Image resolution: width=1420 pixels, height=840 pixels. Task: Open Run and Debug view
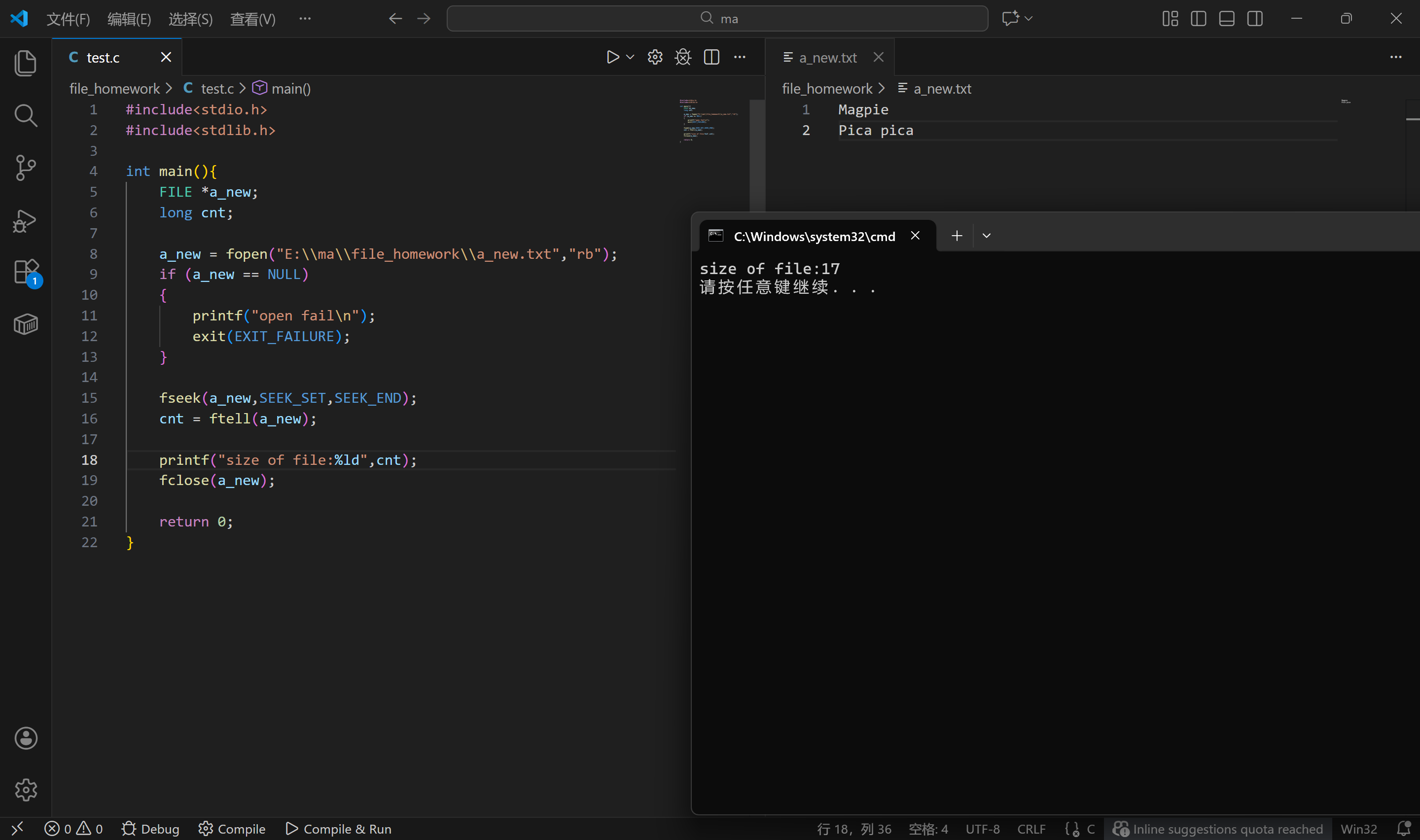pyautogui.click(x=26, y=221)
